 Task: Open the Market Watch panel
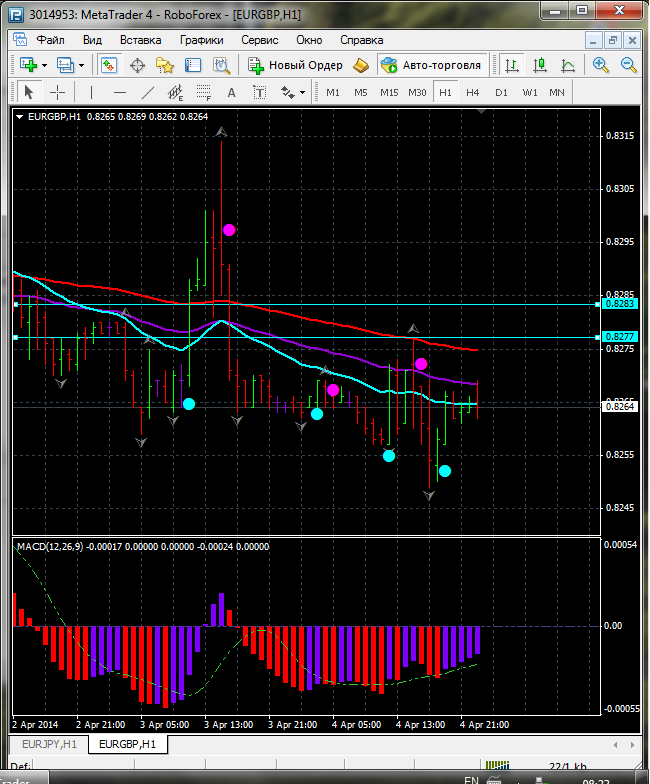[108, 65]
